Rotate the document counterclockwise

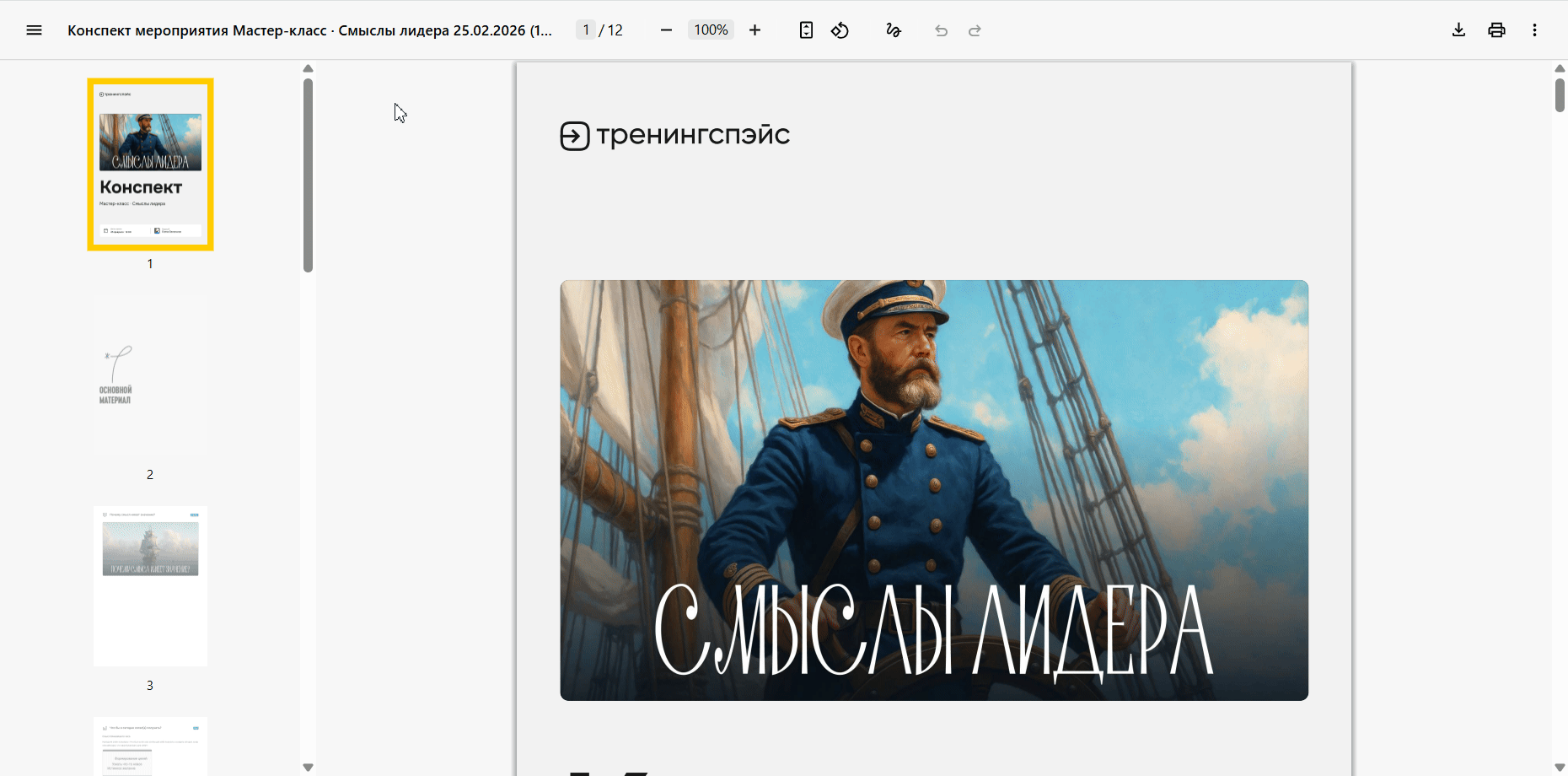(840, 30)
